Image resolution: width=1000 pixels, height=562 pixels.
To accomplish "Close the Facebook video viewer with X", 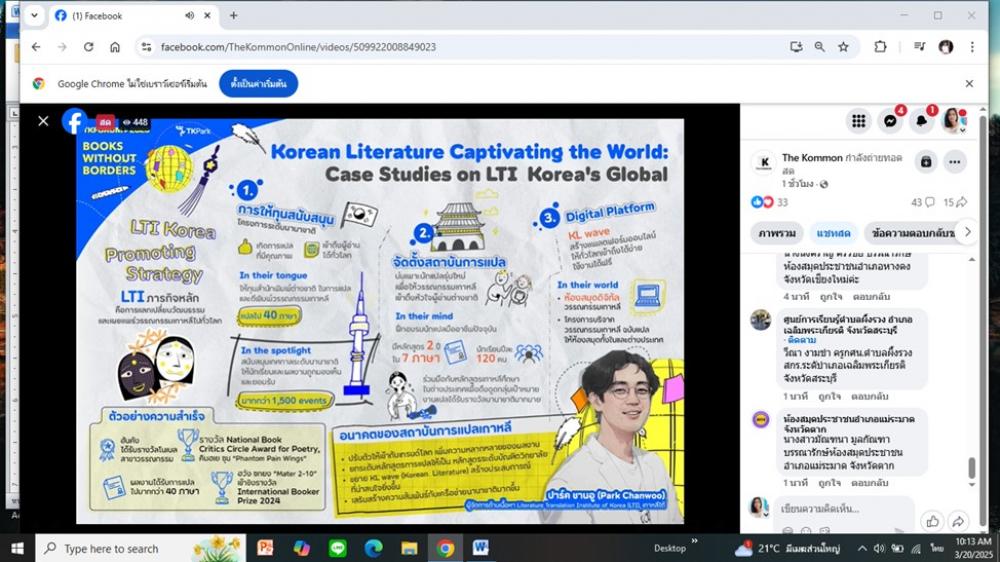I will coord(43,121).
